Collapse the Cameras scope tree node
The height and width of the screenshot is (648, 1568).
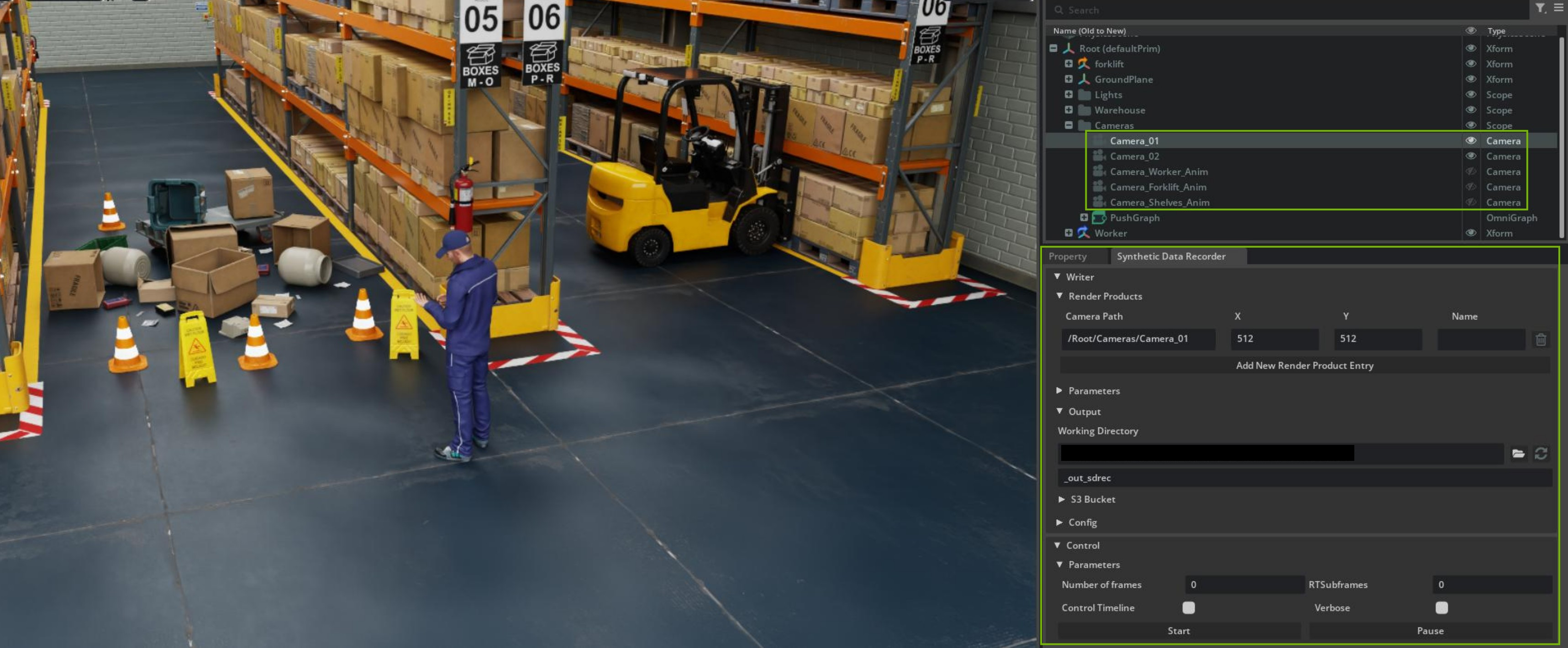[x=1068, y=125]
